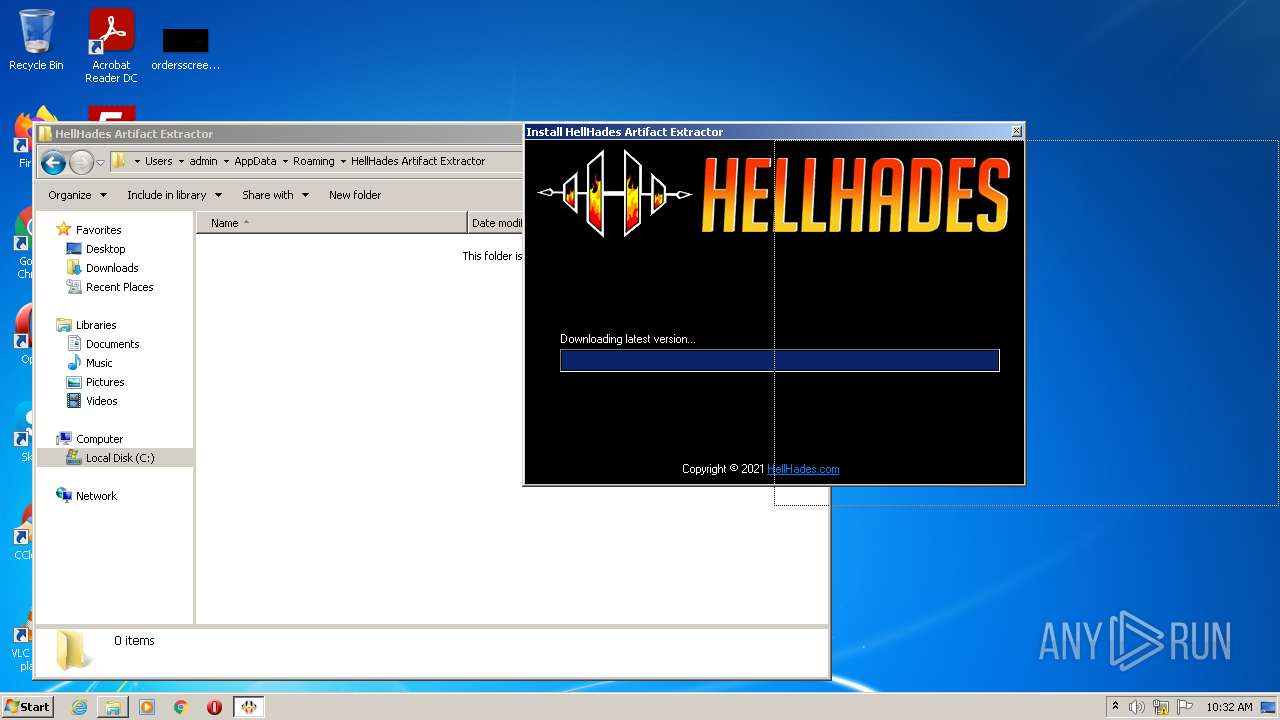This screenshot has height=720, width=1280.
Task: Open the Recycle Bin desktop icon
Action: click(x=36, y=40)
